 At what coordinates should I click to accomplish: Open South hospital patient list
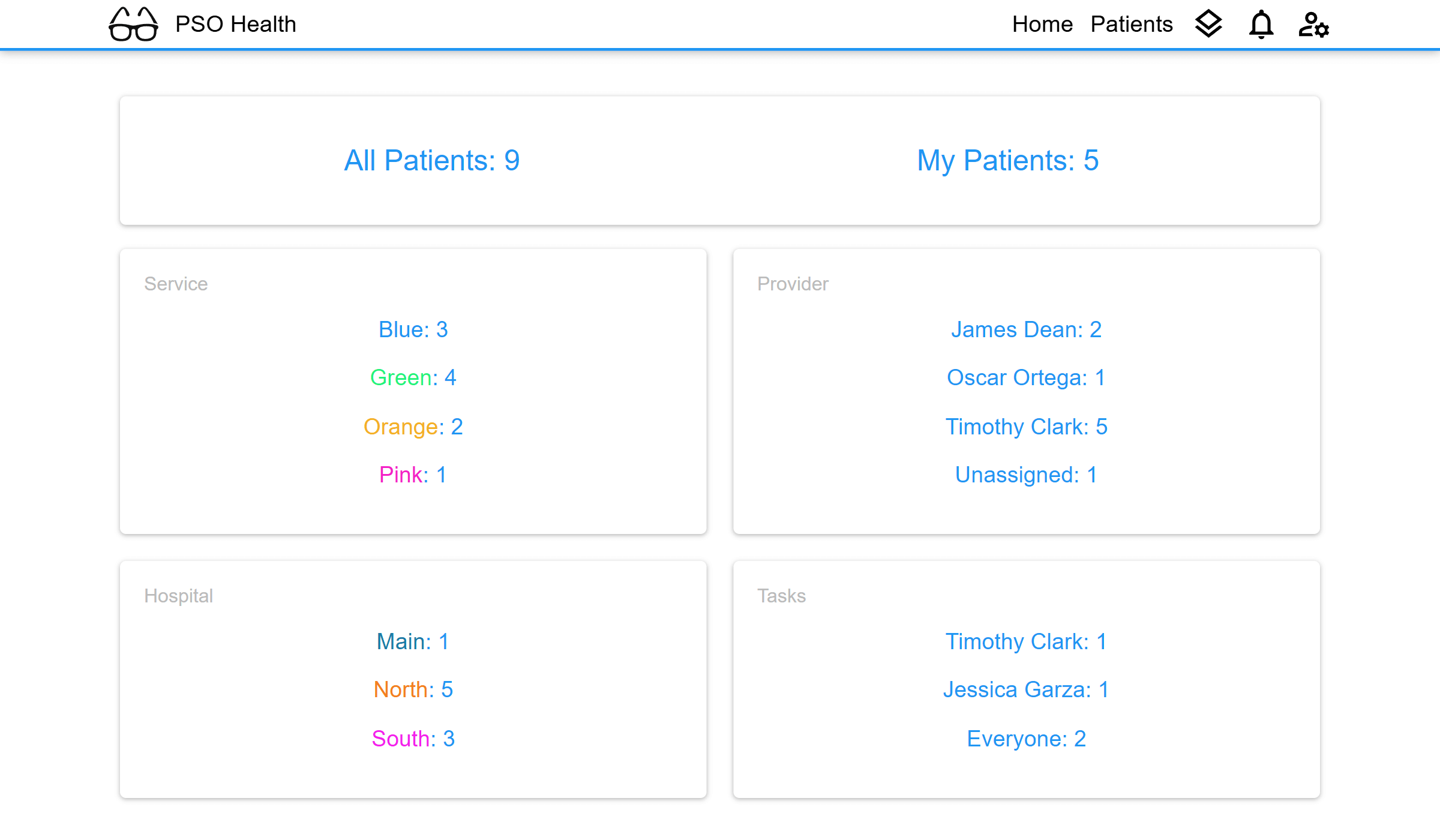coord(413,739)
